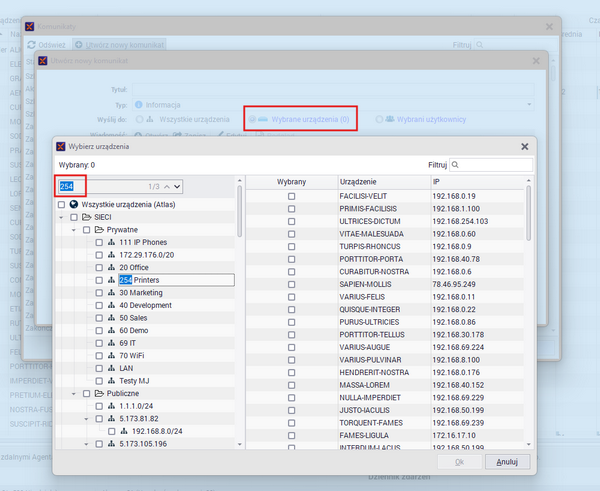Click the tree search field containing 254

point(120,187)
